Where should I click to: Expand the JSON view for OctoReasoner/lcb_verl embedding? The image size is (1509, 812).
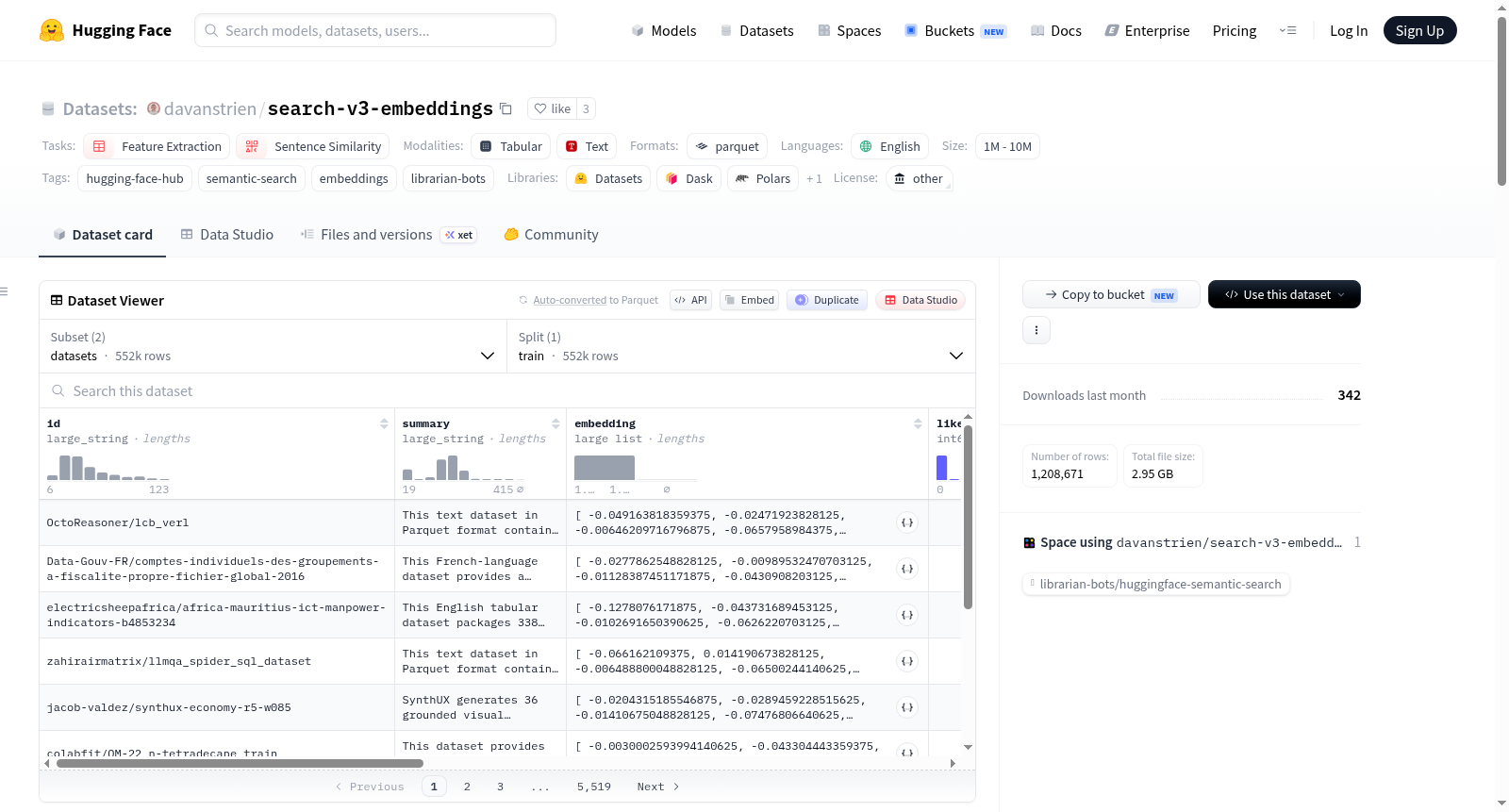[907, 522]
